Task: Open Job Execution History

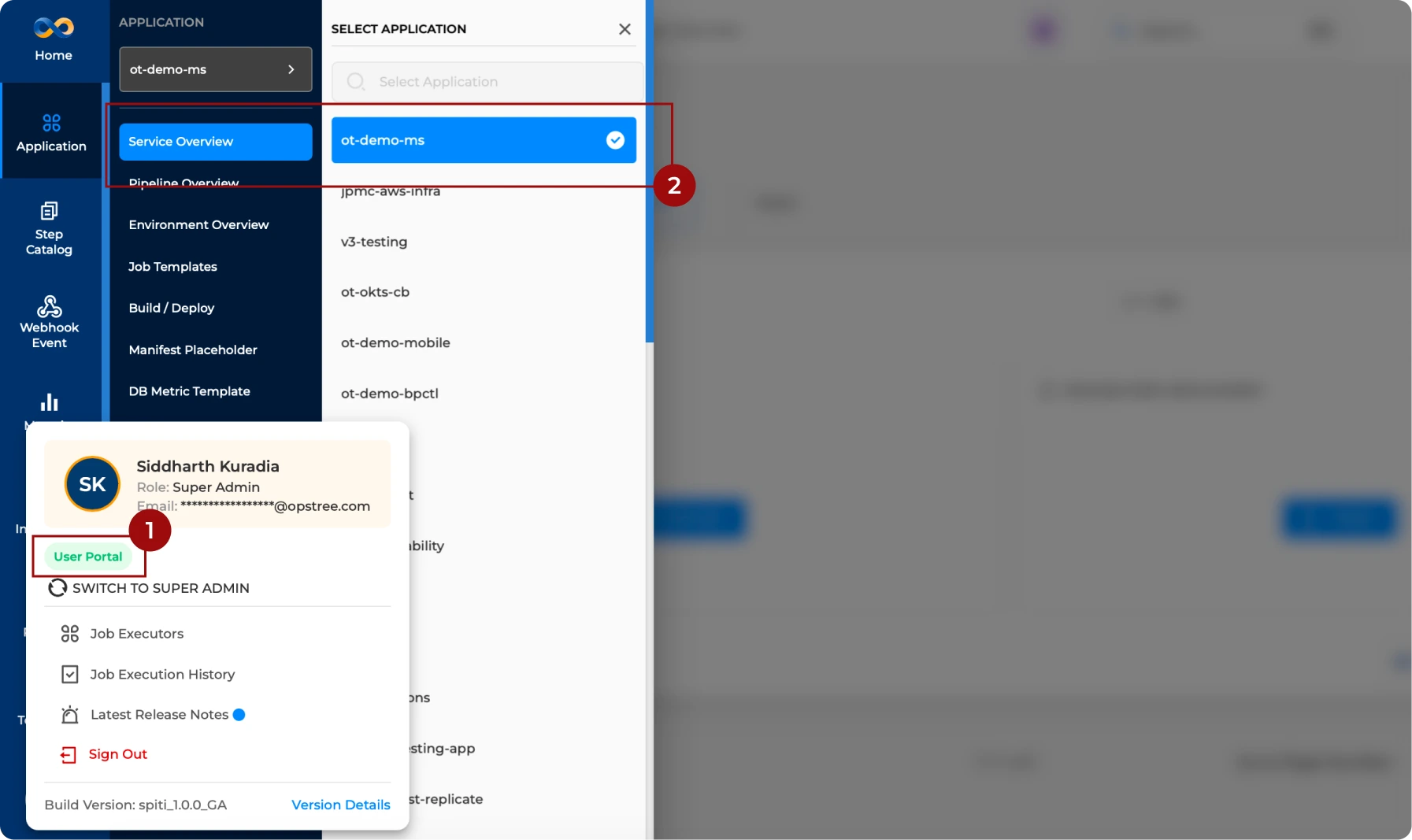Action: point(162,675)
